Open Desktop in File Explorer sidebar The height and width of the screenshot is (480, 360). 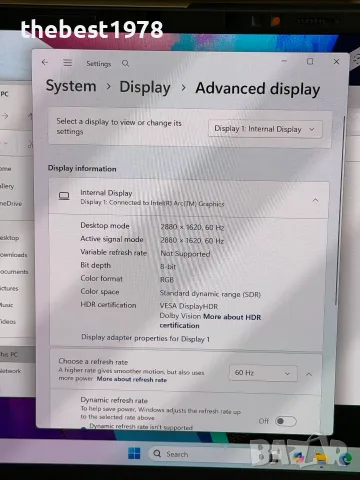(x=10, y=238)
